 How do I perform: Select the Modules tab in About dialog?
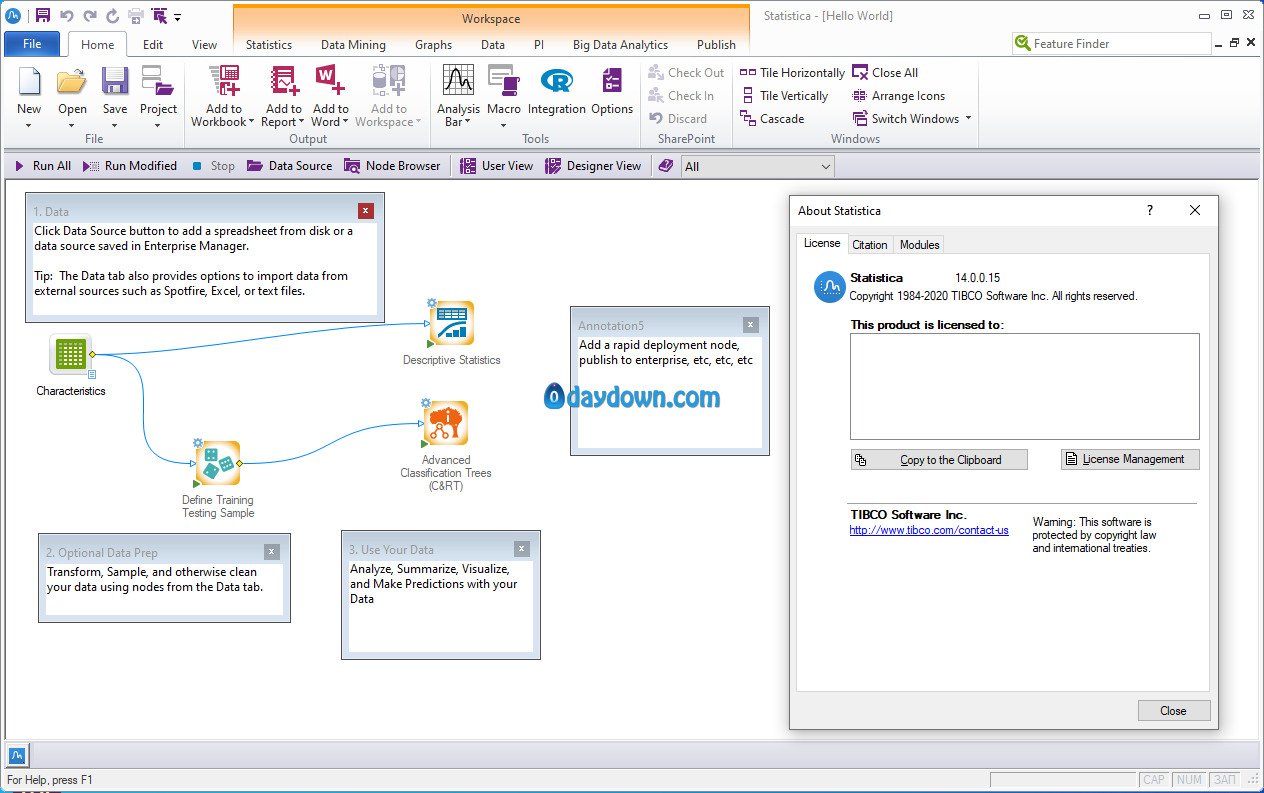point(919,245)
